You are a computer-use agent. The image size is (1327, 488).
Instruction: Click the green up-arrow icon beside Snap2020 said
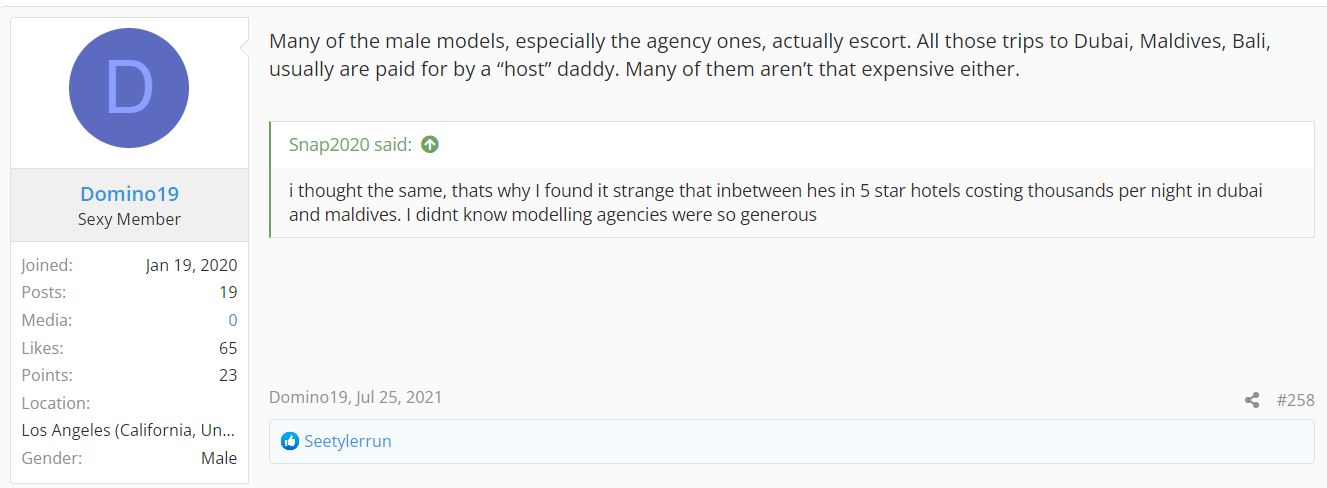(430, 144)
